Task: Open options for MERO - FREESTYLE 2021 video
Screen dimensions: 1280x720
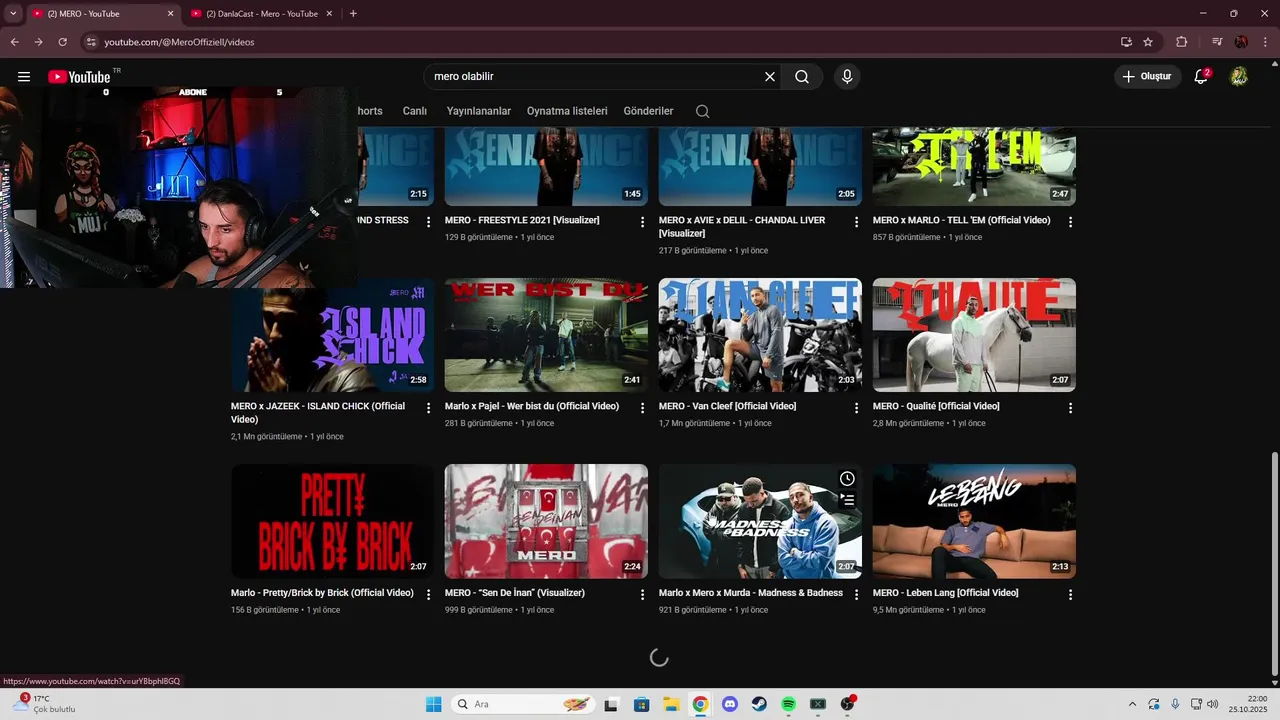Action: point(643,222)
